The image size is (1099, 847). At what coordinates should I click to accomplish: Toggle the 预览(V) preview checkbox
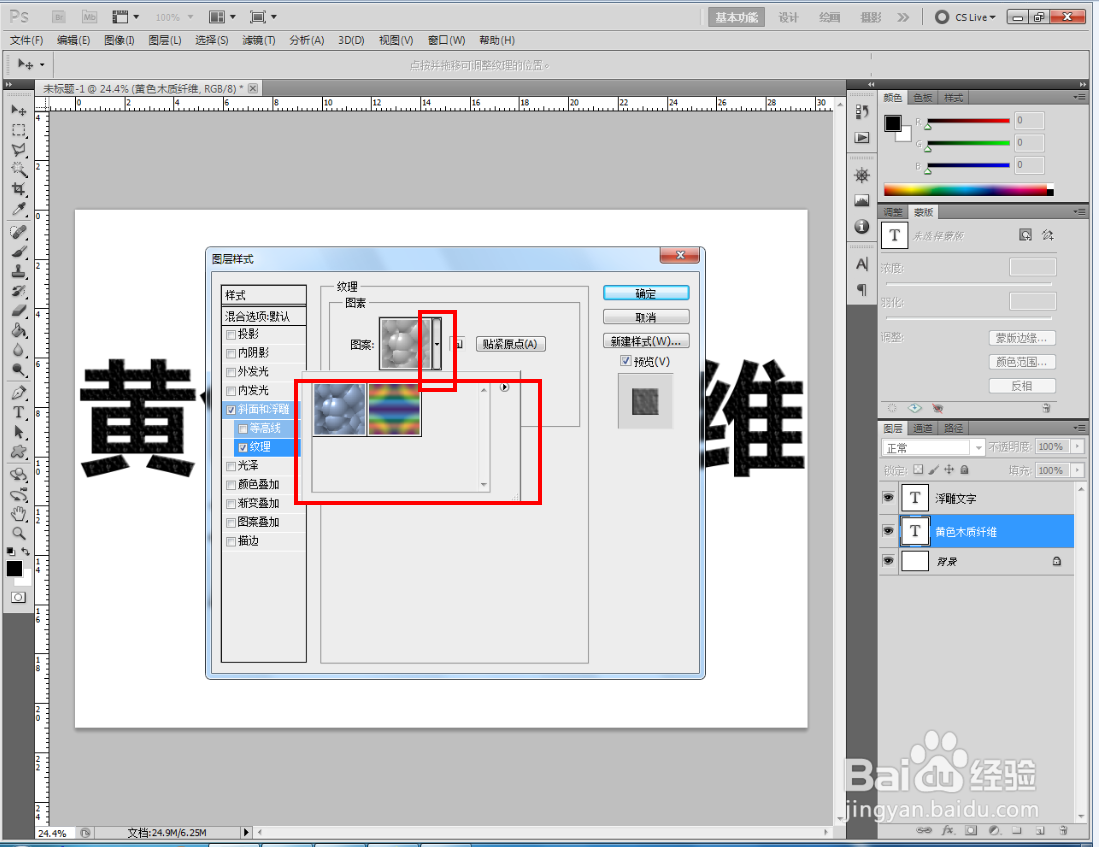(x=625, y=360)
